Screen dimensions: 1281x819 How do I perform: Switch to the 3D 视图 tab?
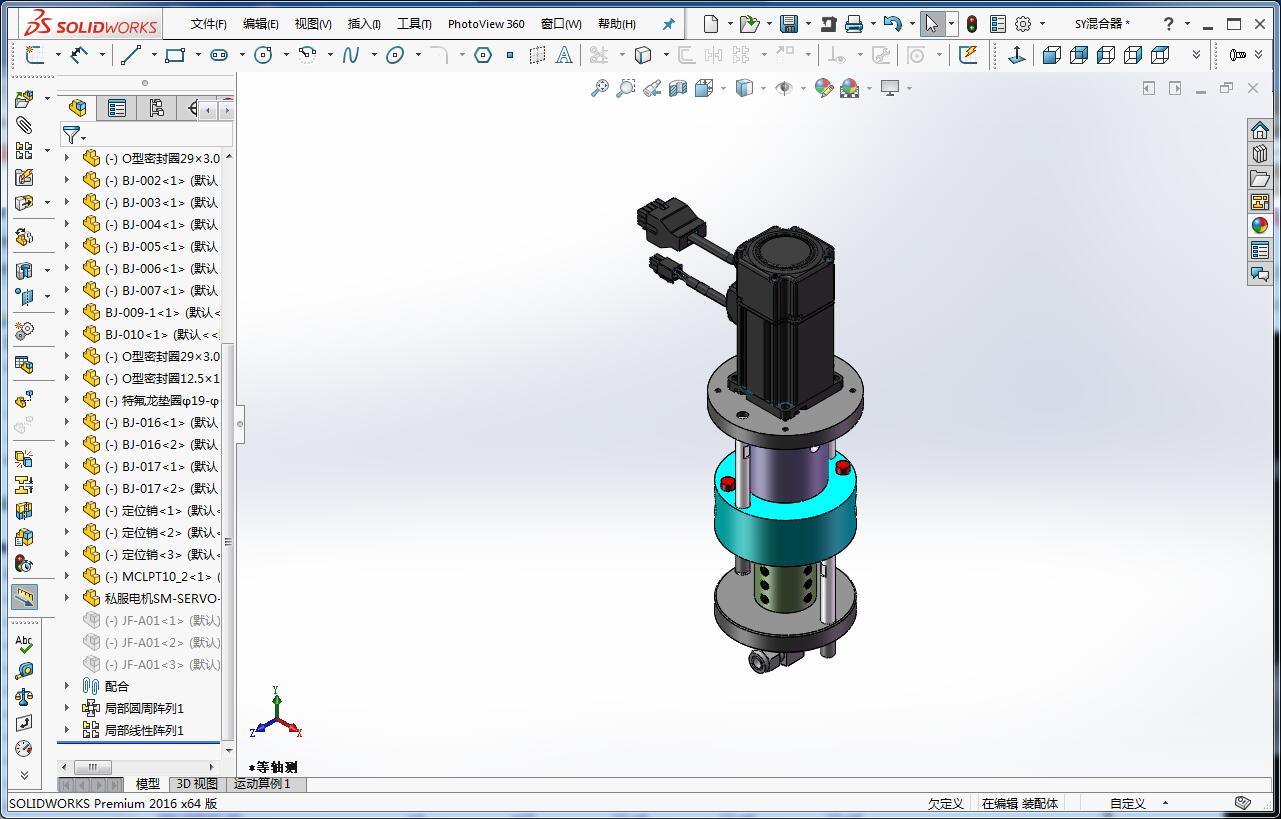[197, 784]
